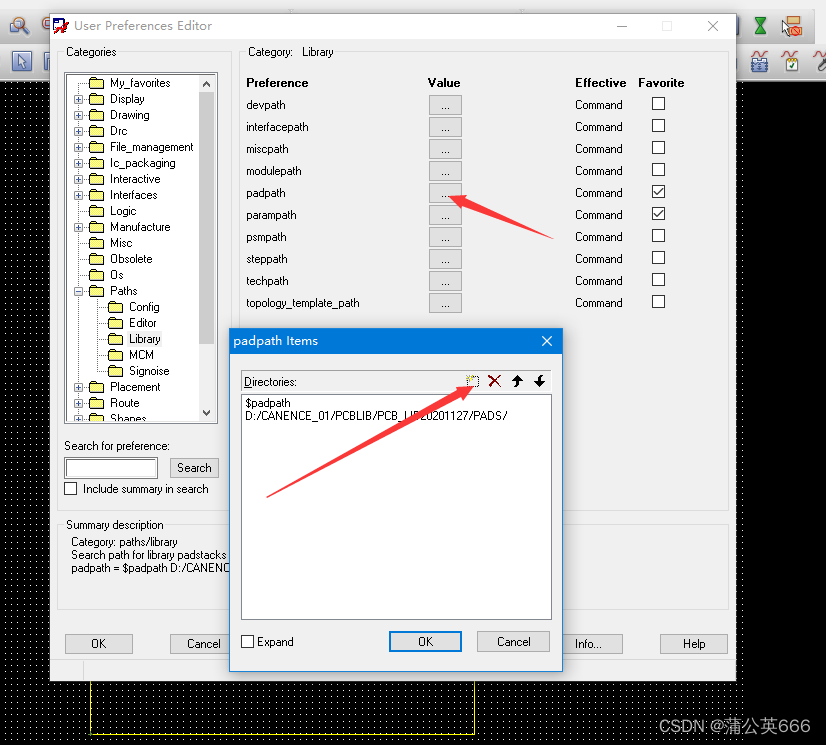826x745 pixels.
Task: Click the zoom magnifier icon in top toolbar
Action: click(19, 25)
